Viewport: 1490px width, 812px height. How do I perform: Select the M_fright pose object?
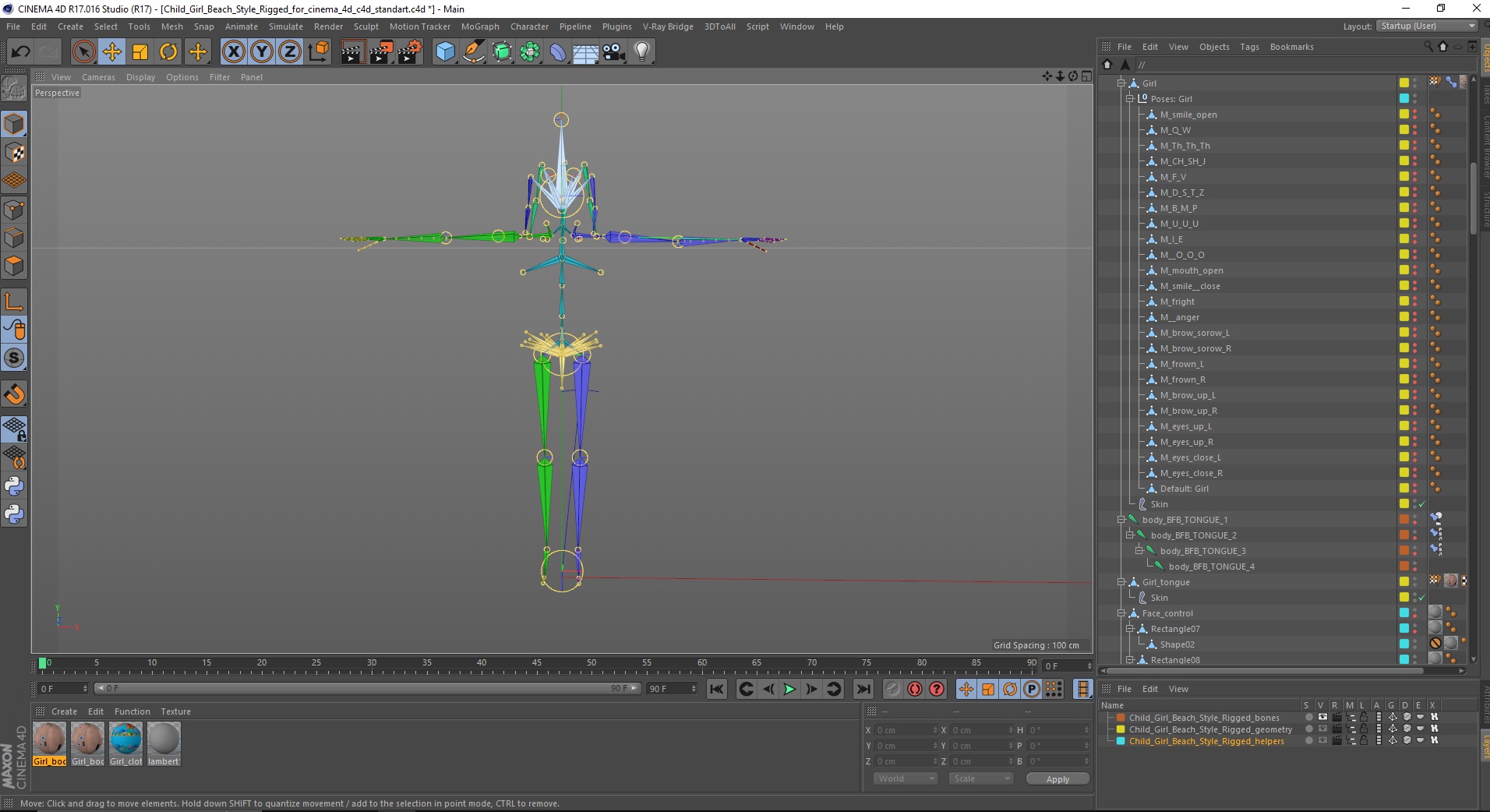coord(1177,302)
